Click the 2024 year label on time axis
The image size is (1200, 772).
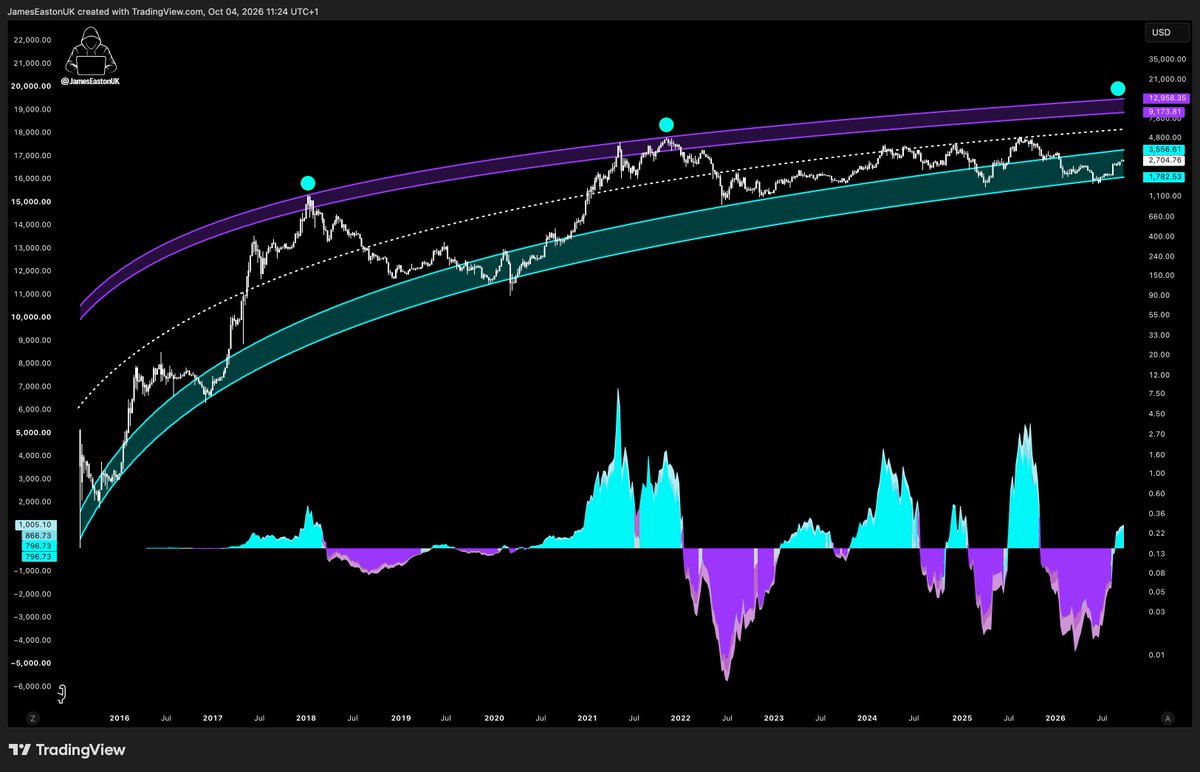pos(867,718)
